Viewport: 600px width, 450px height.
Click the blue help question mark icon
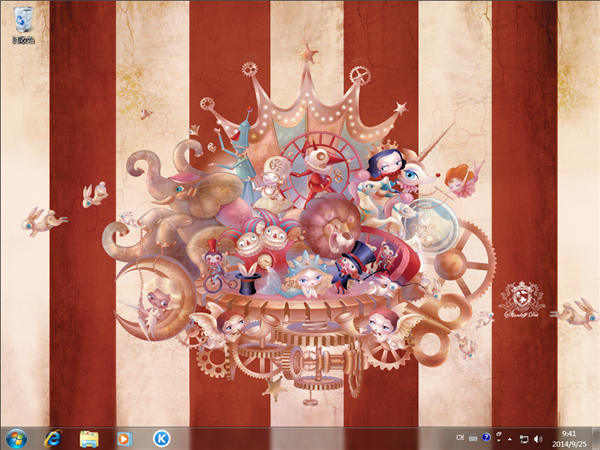(x=486, y=437)
